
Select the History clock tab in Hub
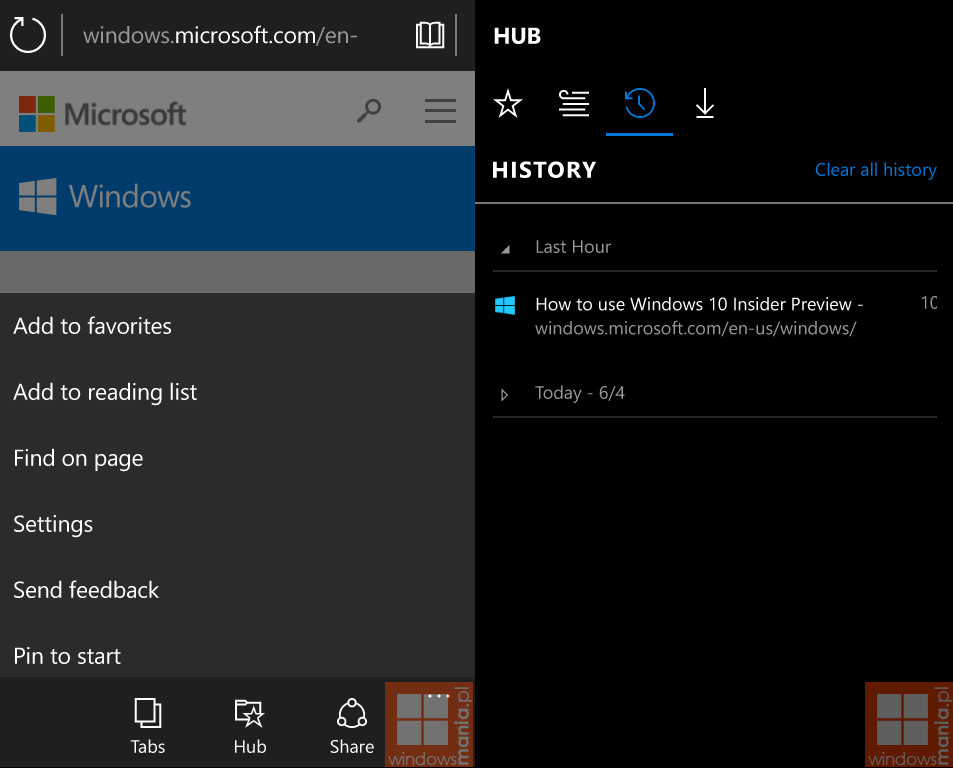coord(639,103)
